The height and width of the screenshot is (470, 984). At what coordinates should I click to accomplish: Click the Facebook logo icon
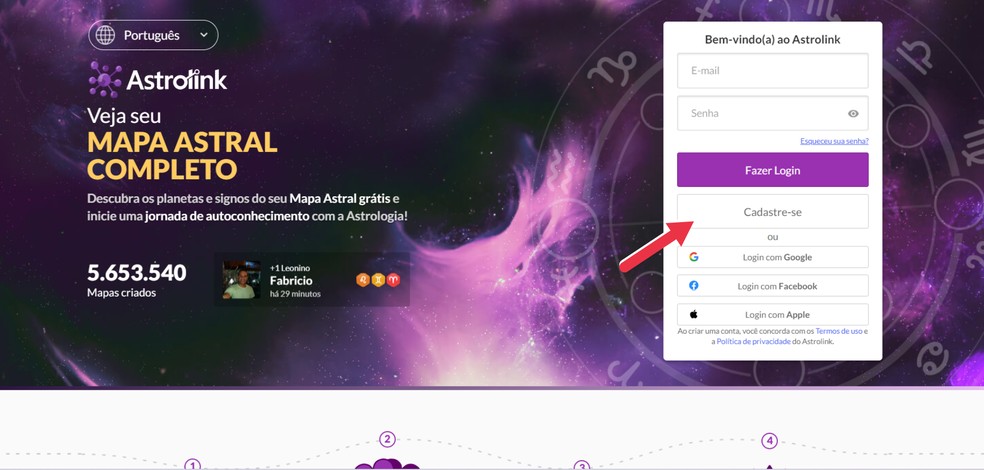pos(693,286)
